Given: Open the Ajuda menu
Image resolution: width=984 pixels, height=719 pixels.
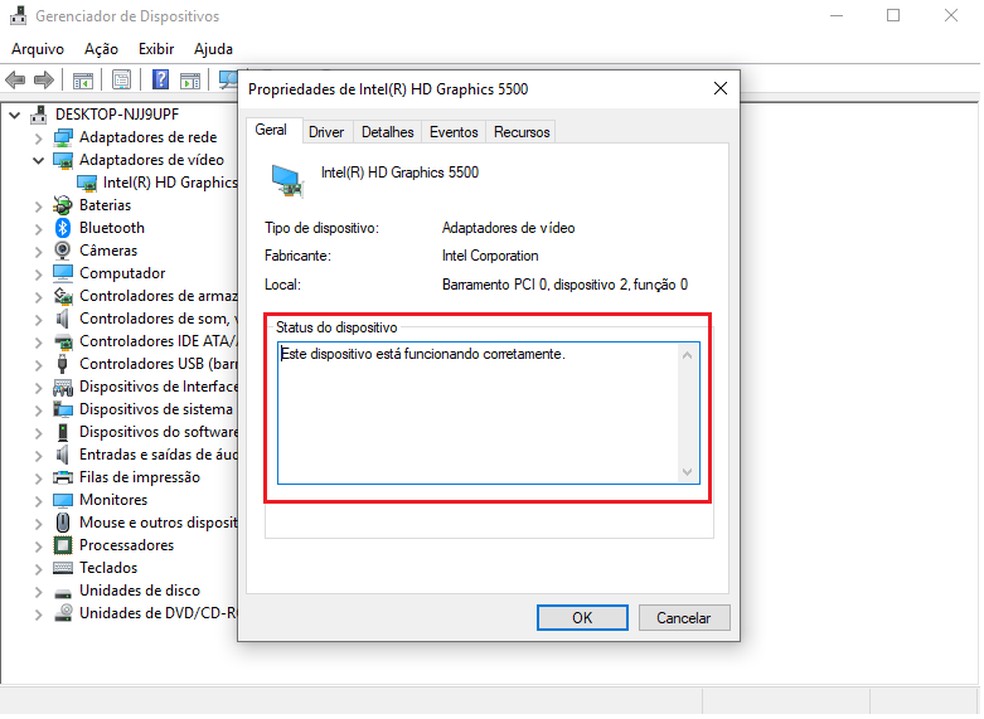Looking at the screenshot, I should [x=213, y=49].
